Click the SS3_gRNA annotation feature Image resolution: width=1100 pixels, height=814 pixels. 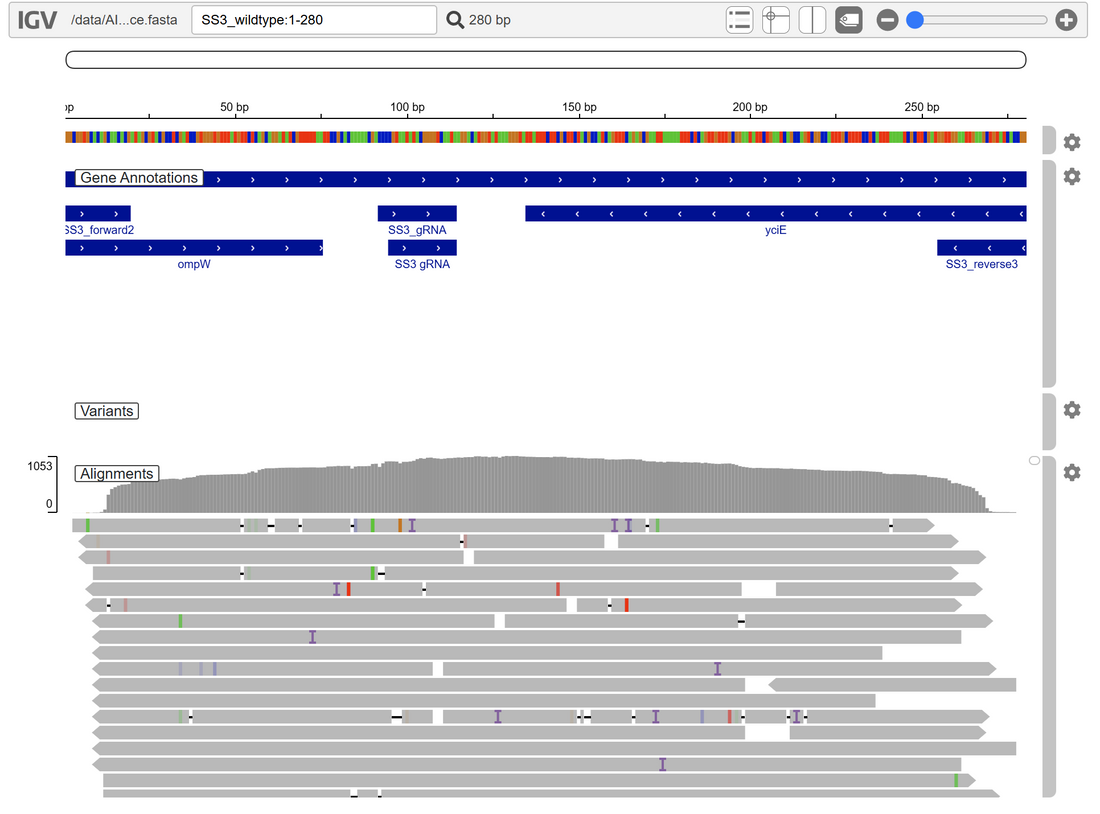point(417,213)
